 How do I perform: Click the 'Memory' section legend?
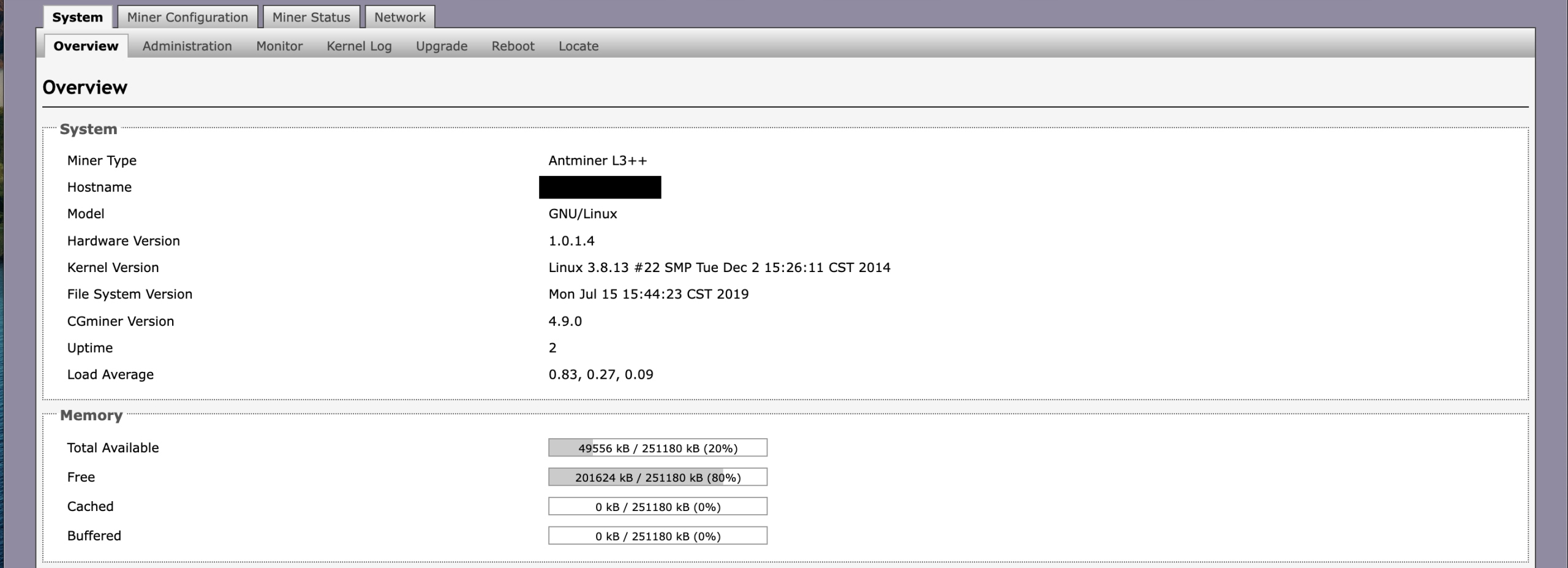coord(91,415)
